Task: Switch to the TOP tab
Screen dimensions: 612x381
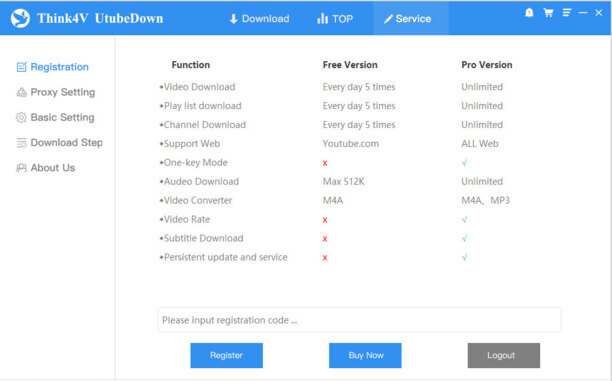Action: click(x=335, y=18)
